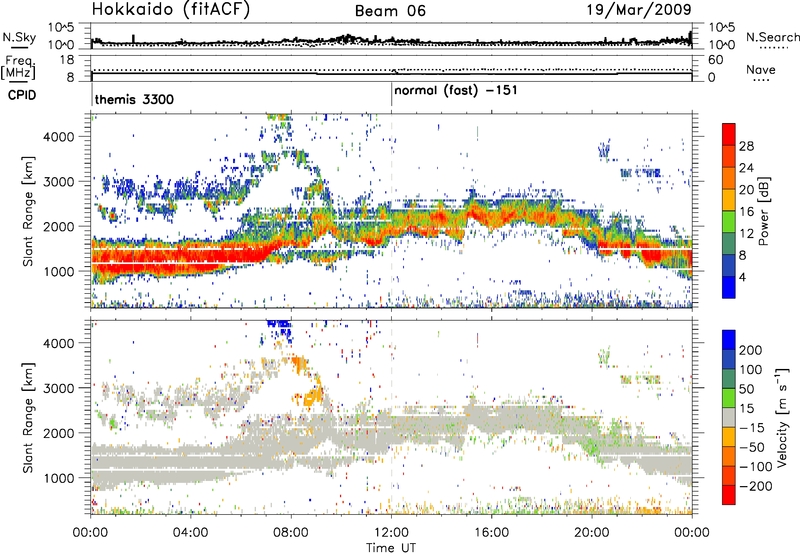The image size is (800, 554).
Task: Click the '200' label on velocity color bar
Action: [x=751, y=350]
